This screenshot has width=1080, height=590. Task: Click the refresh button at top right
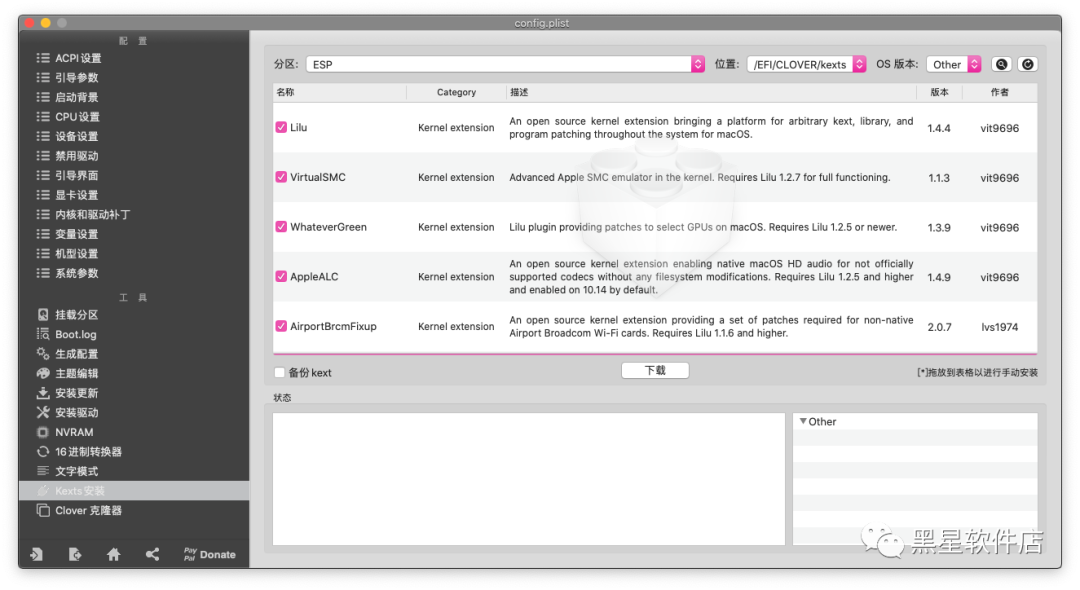click(x=1028, y=64)
